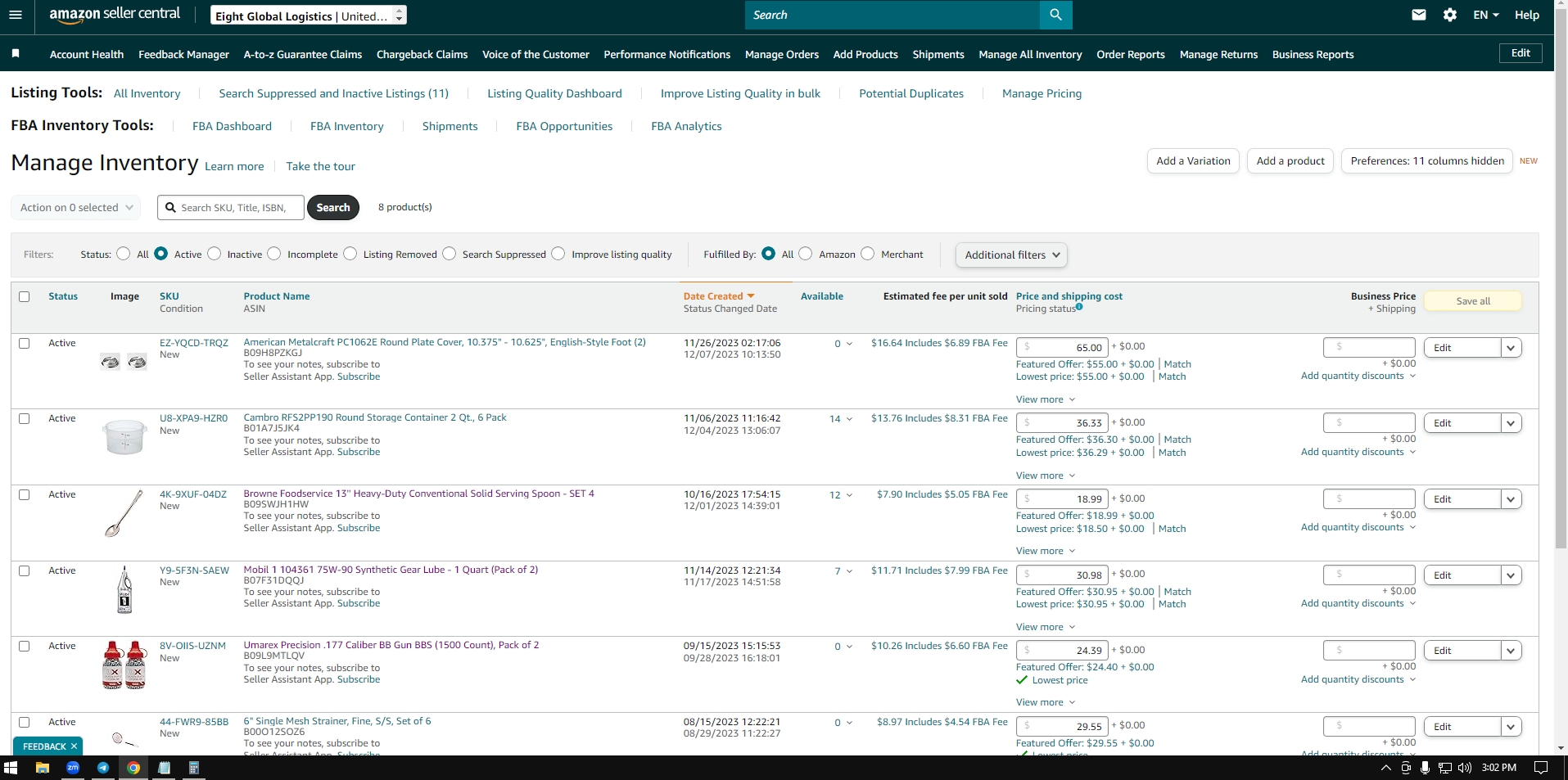Switch to Chrome on the taskbar

pyautogui.click(x=133, y=768)
